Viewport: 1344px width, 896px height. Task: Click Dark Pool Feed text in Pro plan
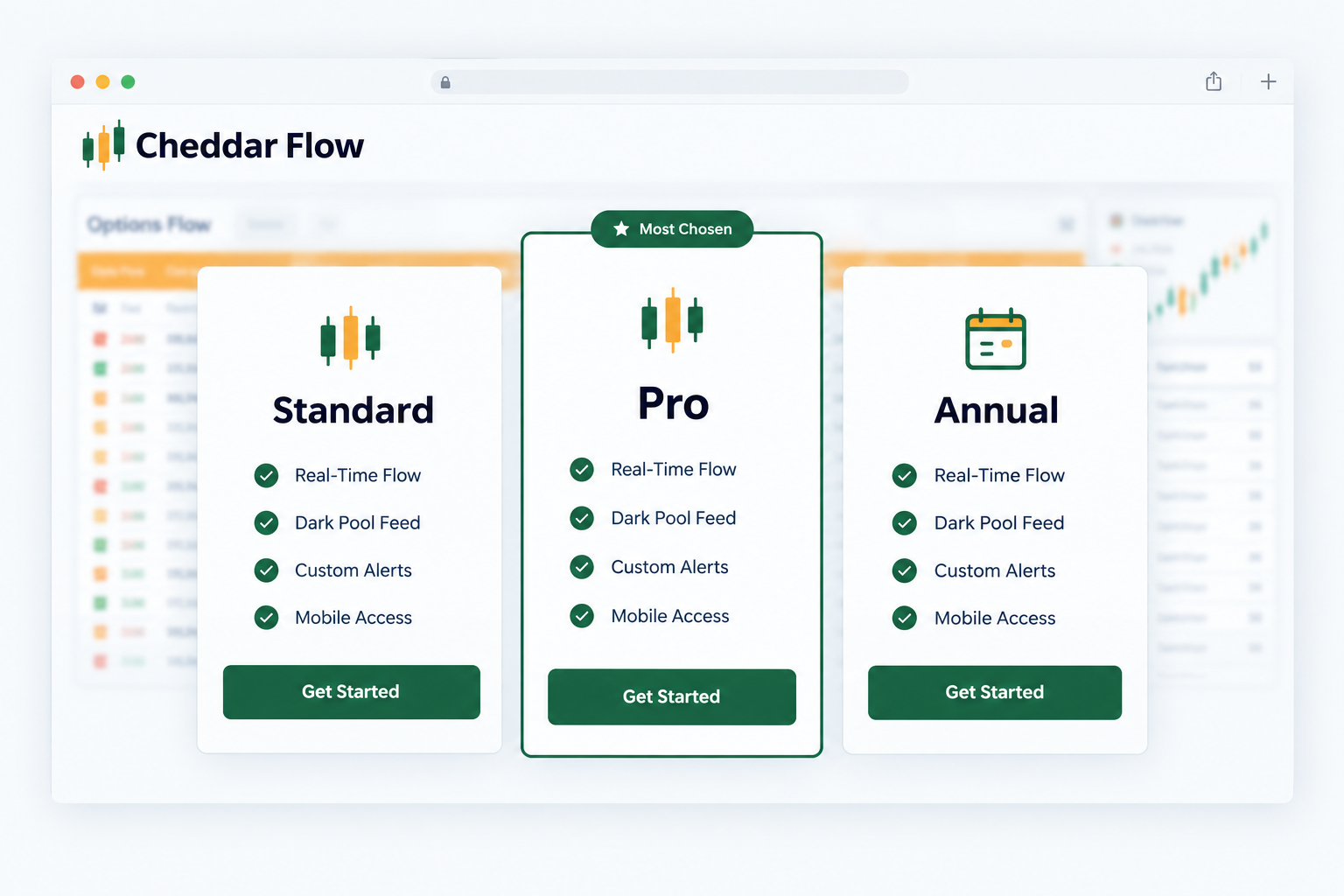pyautogui.click(x=674, y=518)
